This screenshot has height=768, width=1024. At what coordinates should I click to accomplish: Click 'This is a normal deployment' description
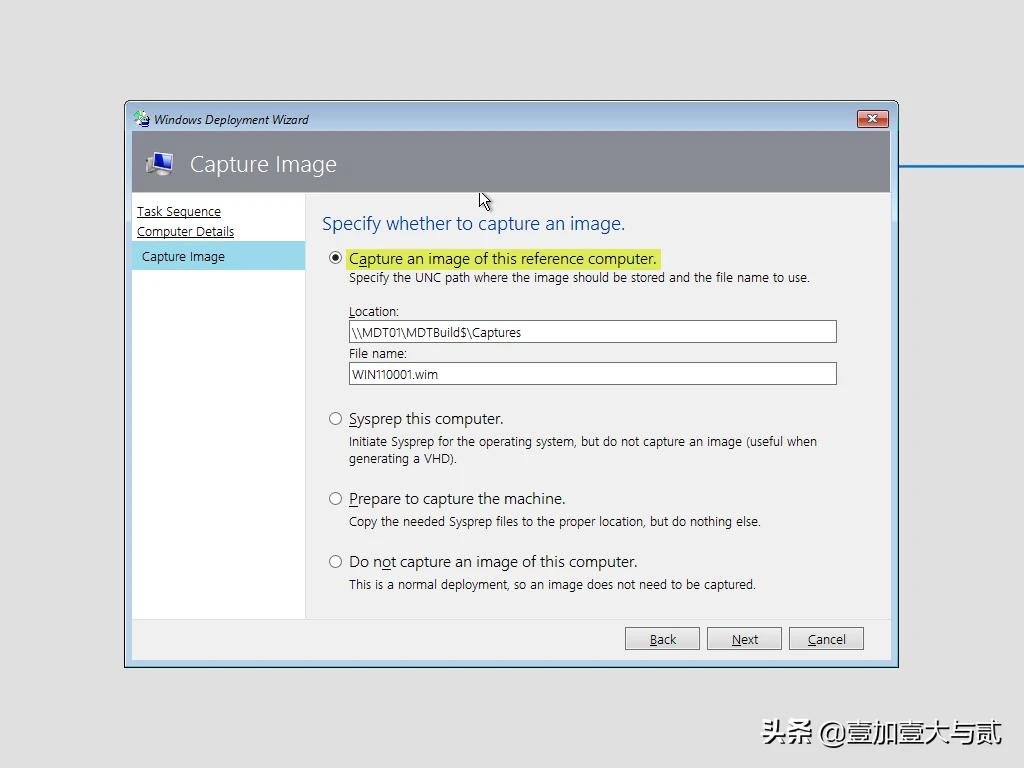tap(552, 584)
